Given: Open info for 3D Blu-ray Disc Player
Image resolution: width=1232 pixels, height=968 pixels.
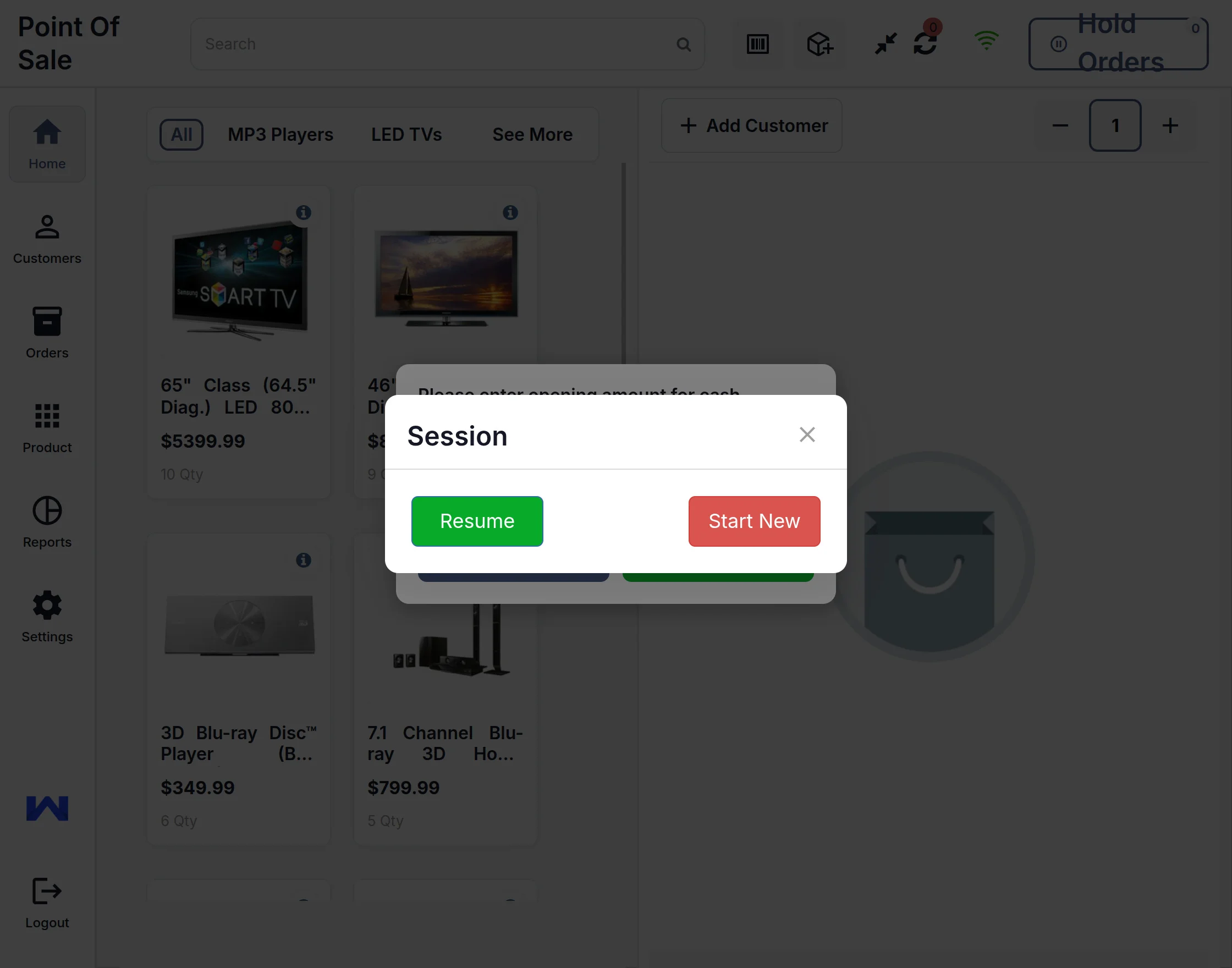Looking at the screenshot, I should [304, 560].
